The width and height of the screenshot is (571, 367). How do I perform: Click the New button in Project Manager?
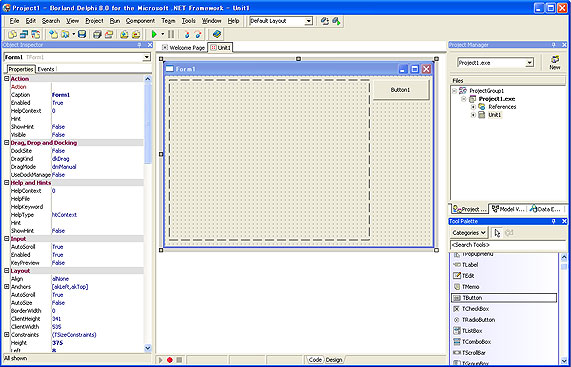555,62
